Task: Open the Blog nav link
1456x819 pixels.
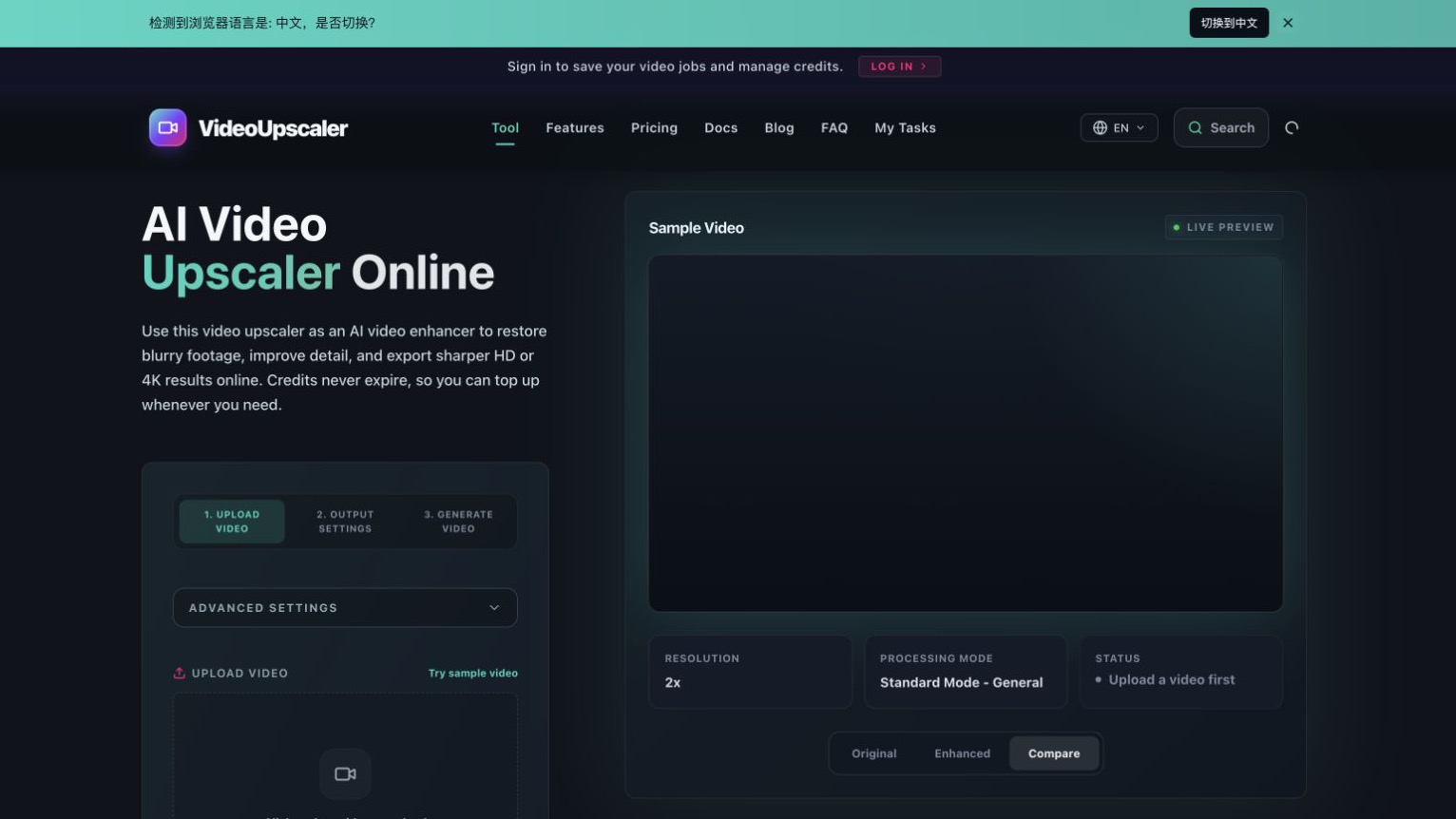Action: 779,127
